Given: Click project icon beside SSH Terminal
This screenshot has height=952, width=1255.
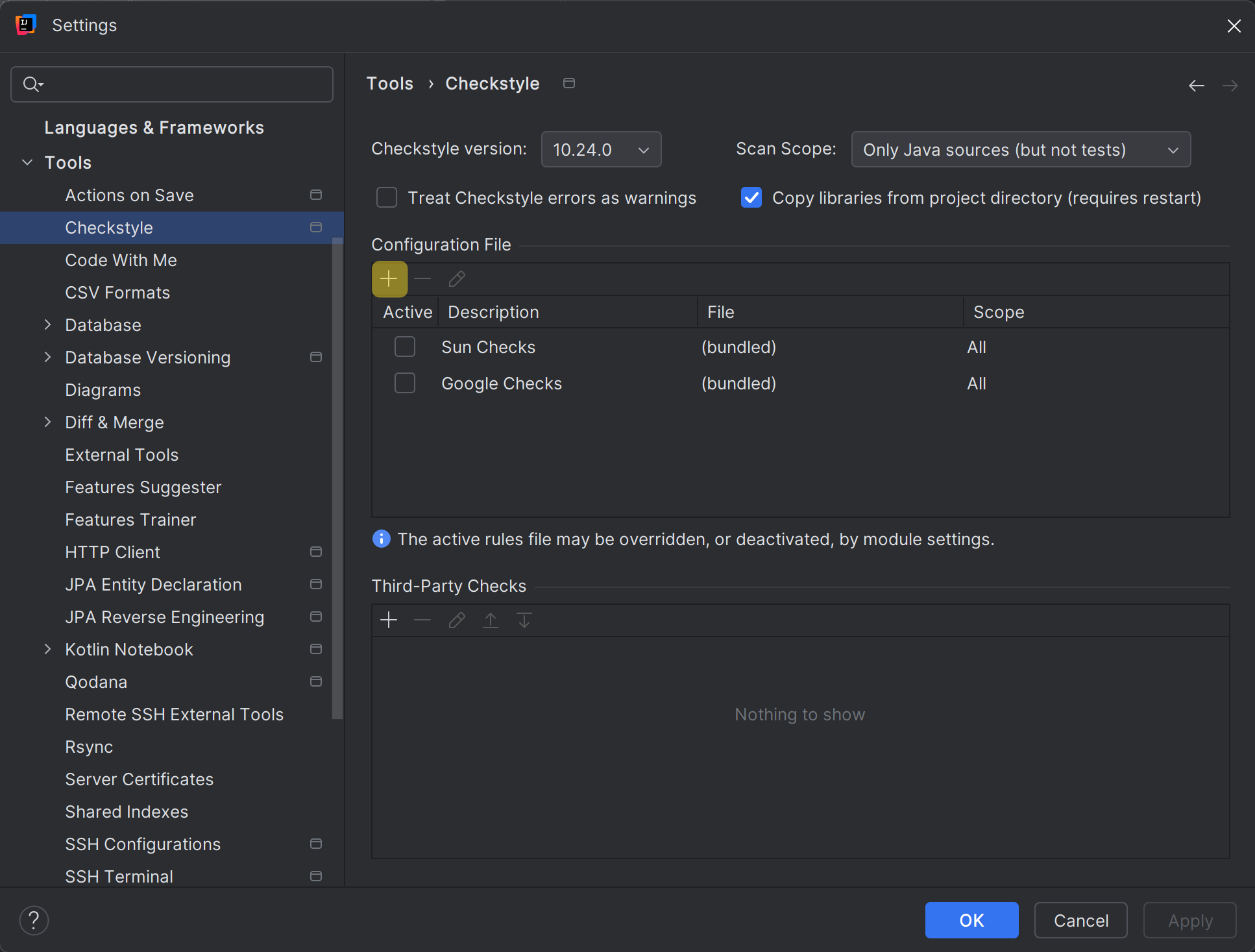Looking at the screenshot, I should click(316, 877).
